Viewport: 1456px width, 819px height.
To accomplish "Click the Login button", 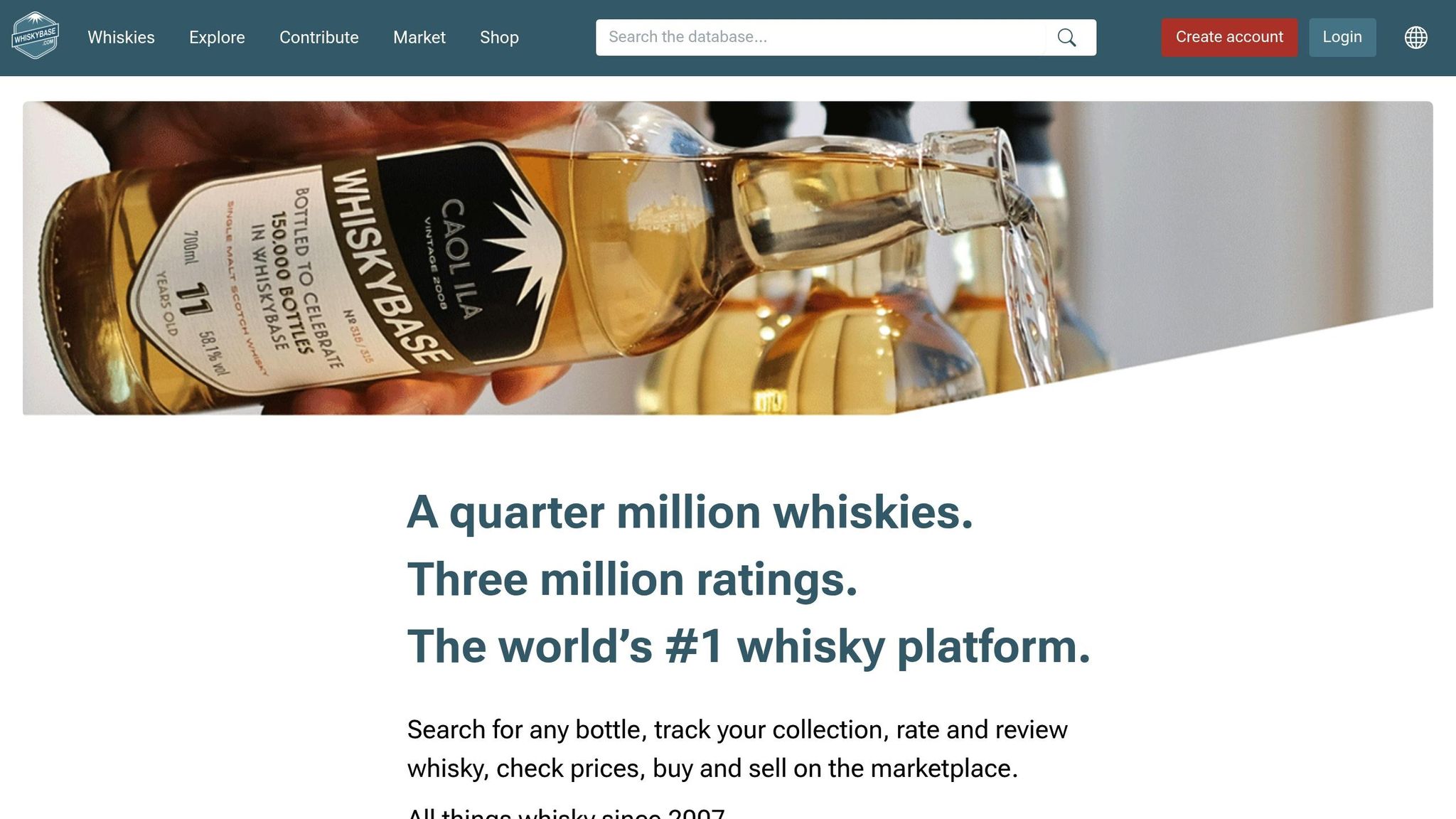I will click(1342, 37).
